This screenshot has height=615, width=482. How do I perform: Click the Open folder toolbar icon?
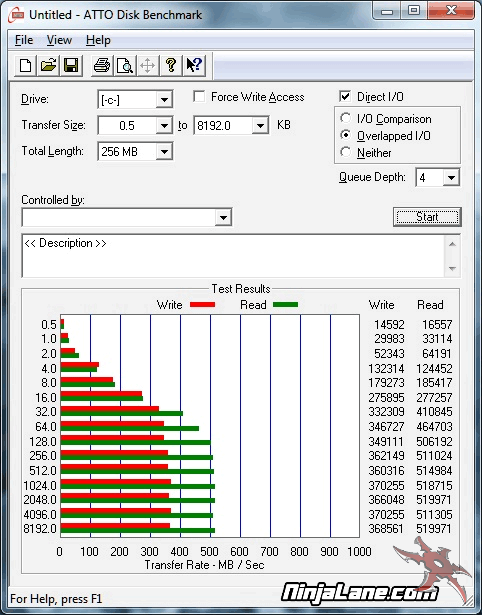pyautogui.click(x=48, y=65)
